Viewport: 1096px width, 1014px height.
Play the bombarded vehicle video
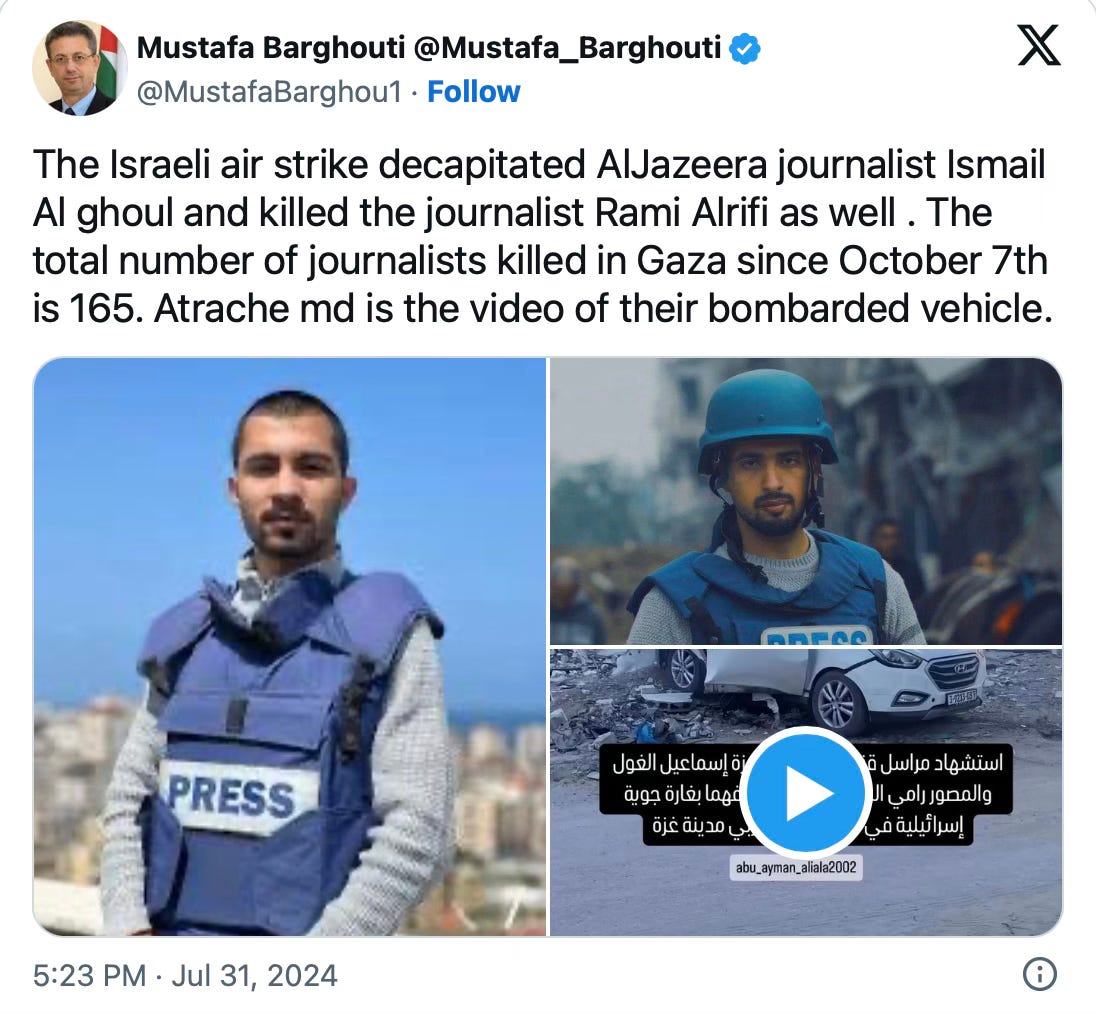(805, 793)
